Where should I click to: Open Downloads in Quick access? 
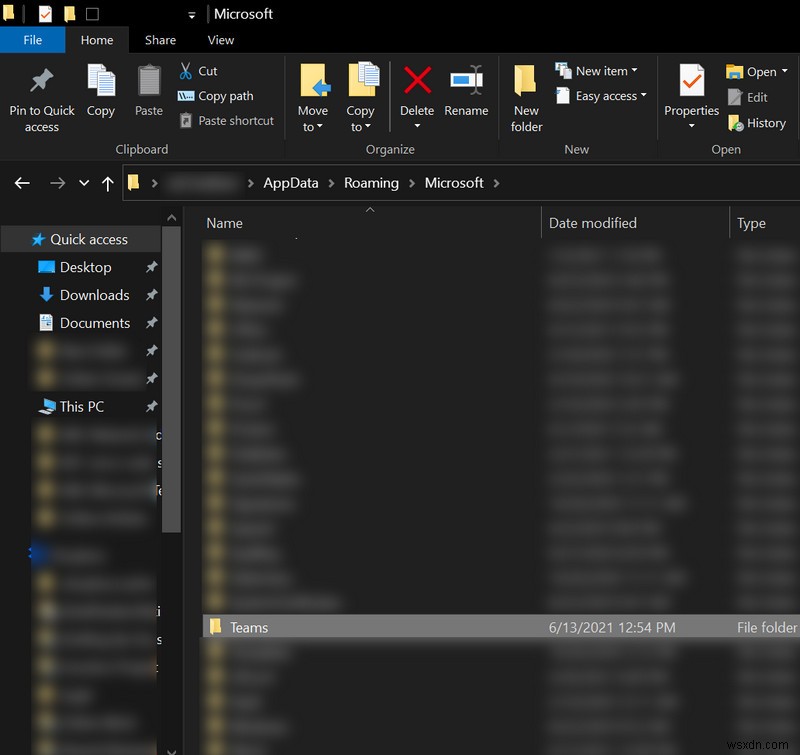point(94,295)
